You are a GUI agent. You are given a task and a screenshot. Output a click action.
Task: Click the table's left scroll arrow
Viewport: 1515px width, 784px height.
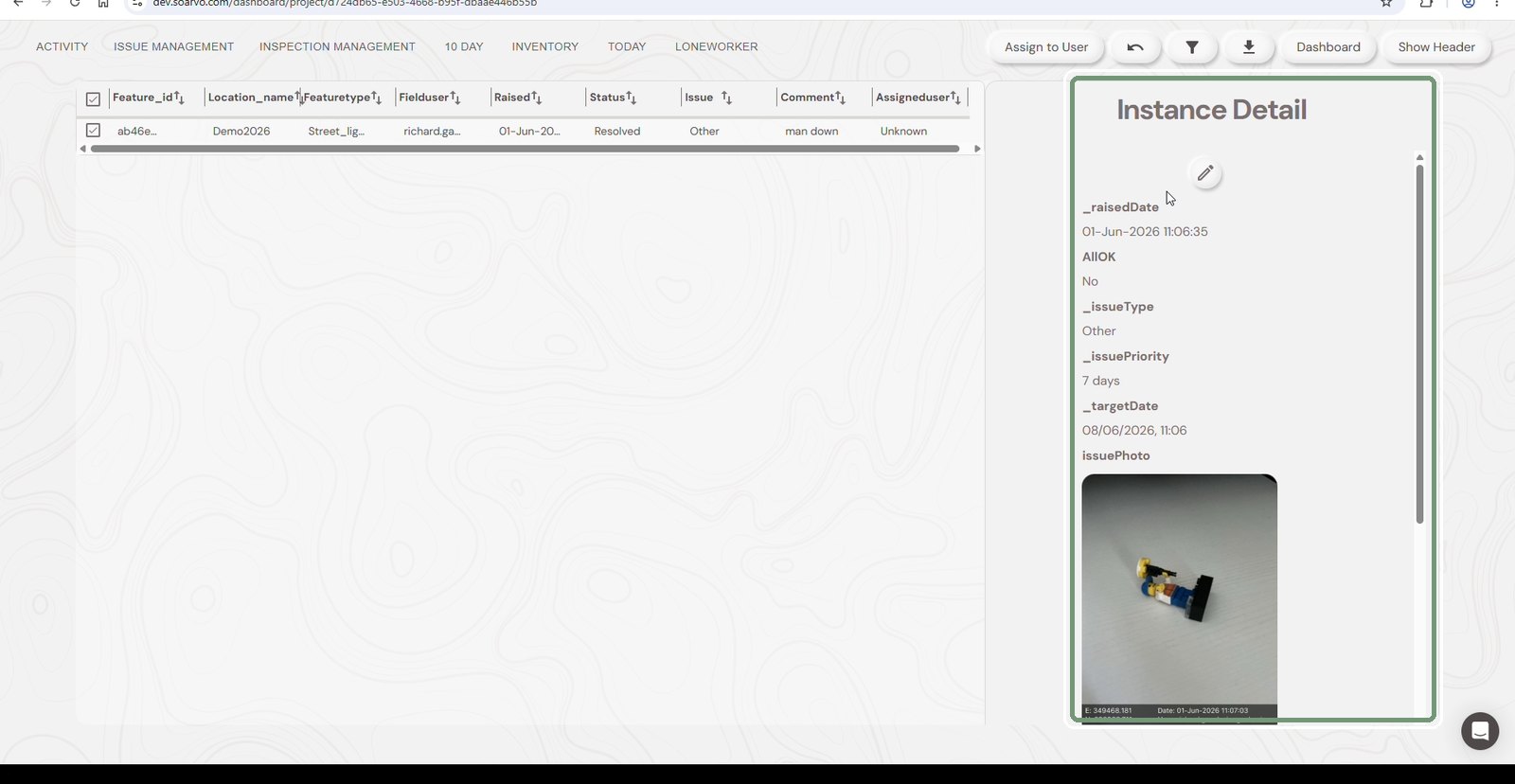(83, 149)
